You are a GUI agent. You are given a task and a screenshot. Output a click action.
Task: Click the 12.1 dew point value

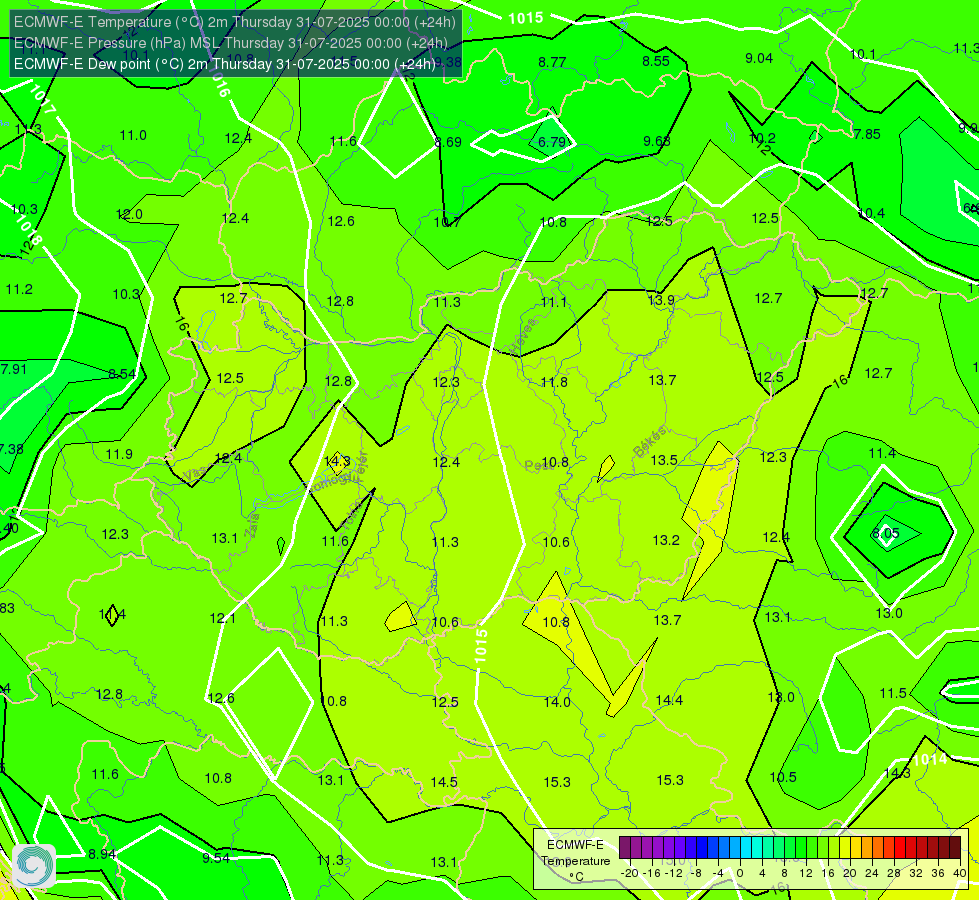[222, 618]
